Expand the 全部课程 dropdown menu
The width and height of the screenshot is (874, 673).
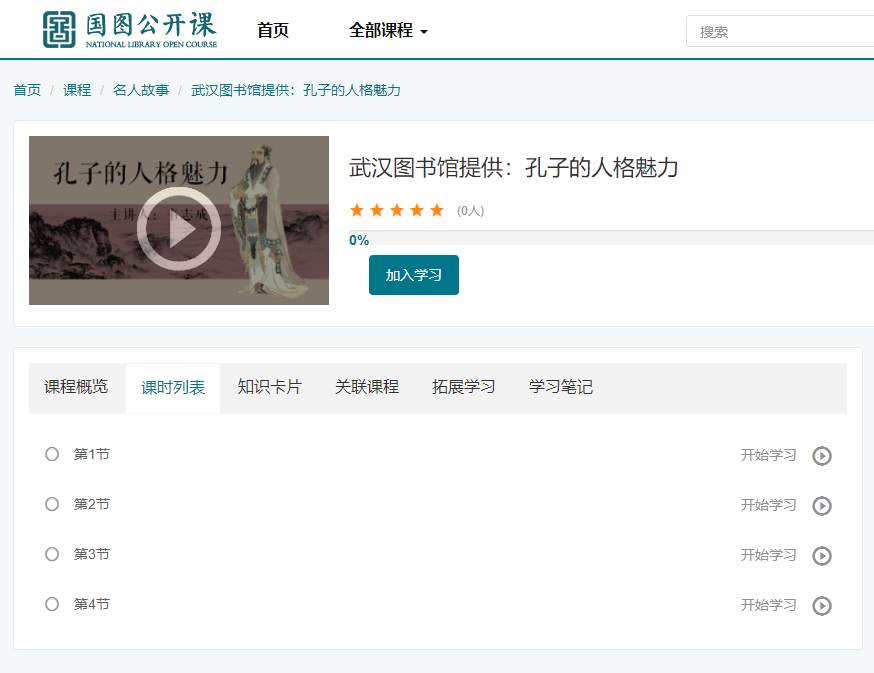tap(388, 31)
